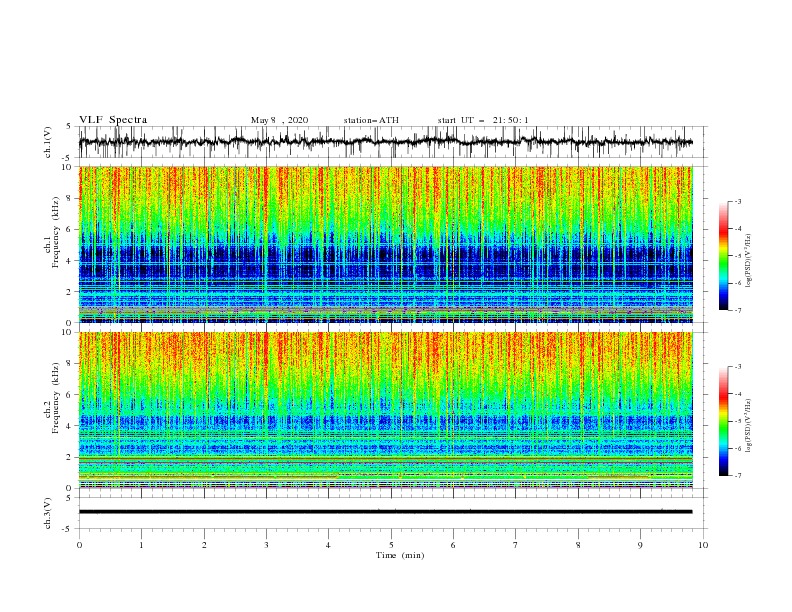Click time axis tick label "7"
792x612 pixels.
point(516,545)
